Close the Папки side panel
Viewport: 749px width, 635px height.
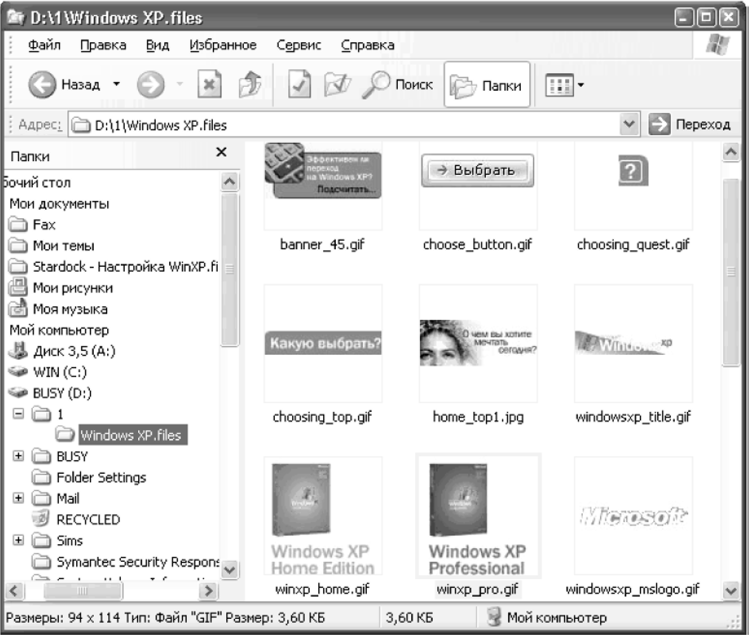coord(221,152)
